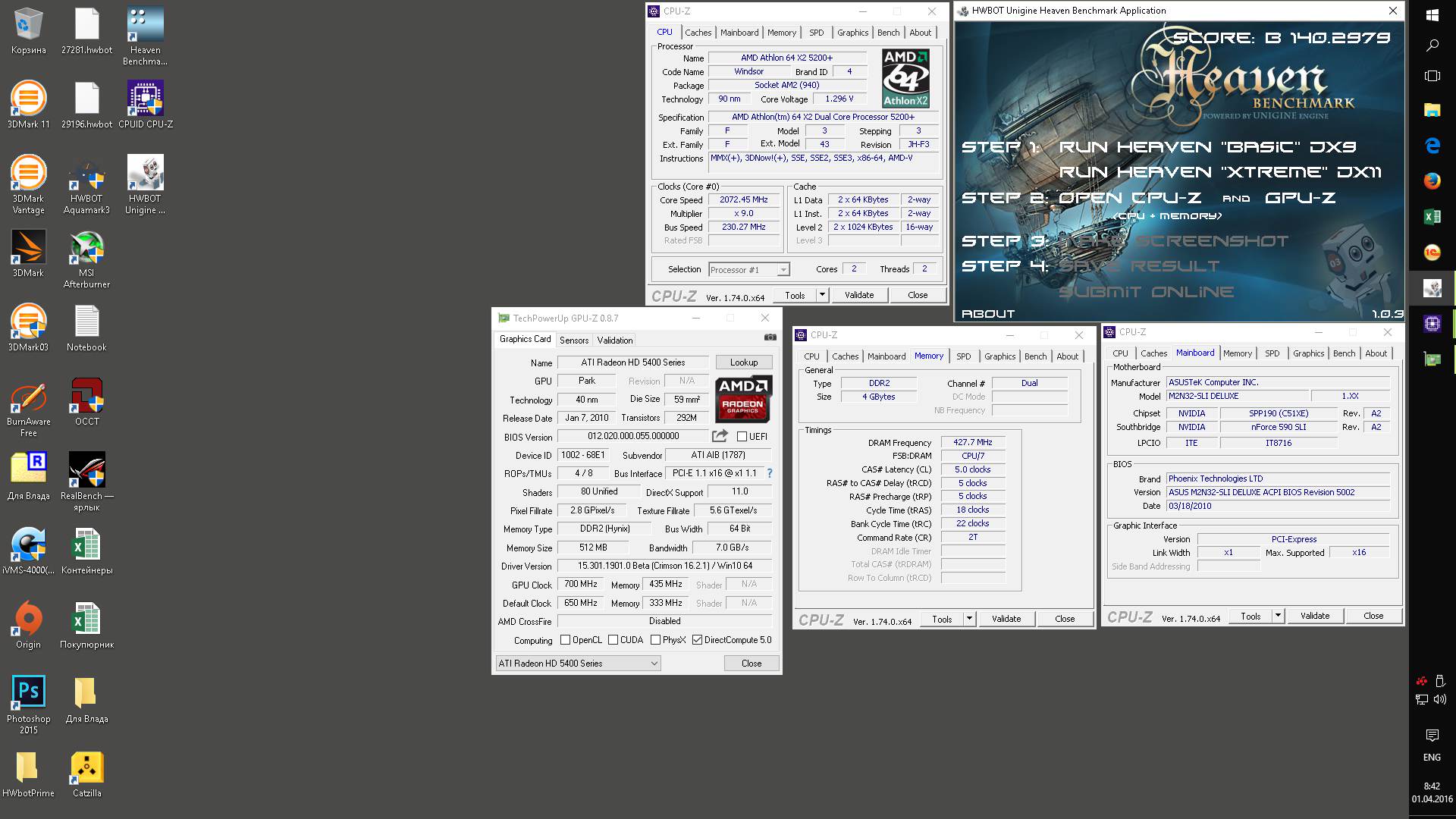The height and width of the screenshot is (819, 1456).
Task: Launch the MSI Afterburner desktop shortcut
Action: [x=86, y=259]
